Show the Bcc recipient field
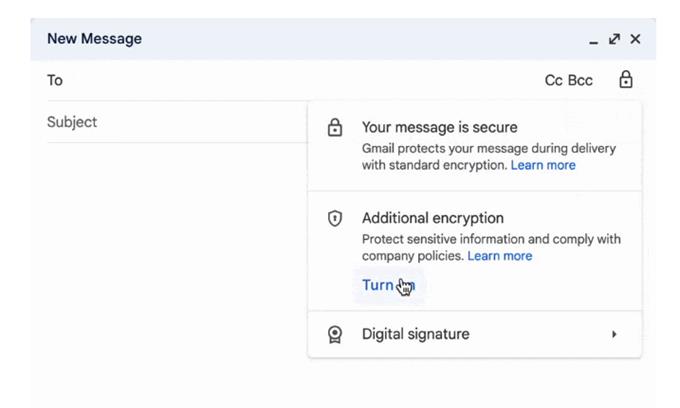This screenshot has height=408, width=680. 580,80
